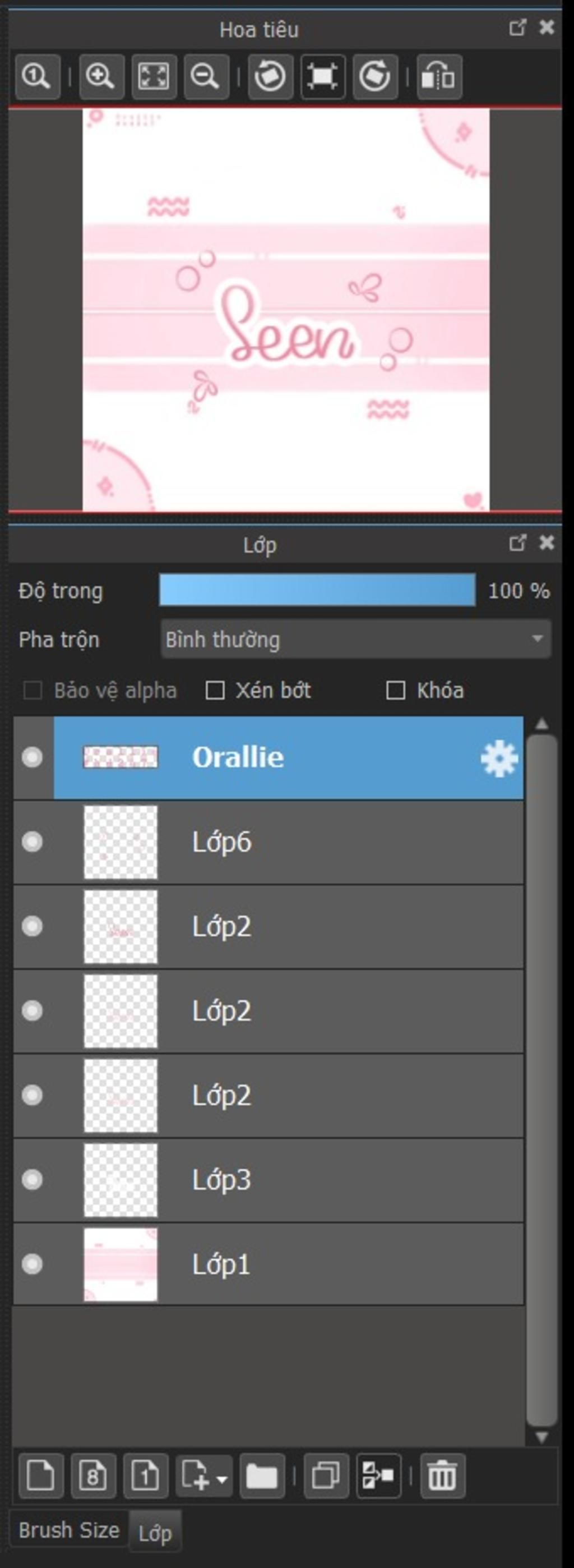Adjust the Độ trong opacity slider

(317, 590)
